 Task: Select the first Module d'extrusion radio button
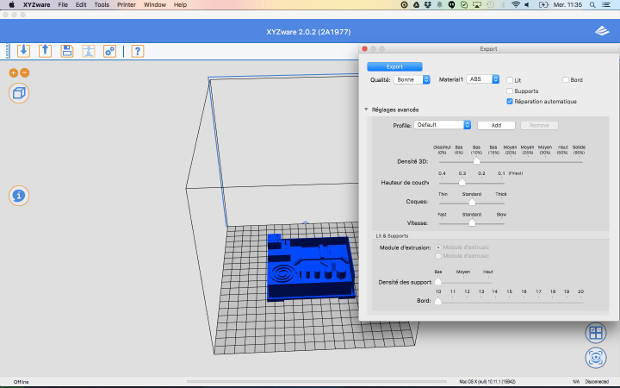(x=438, y=247)
